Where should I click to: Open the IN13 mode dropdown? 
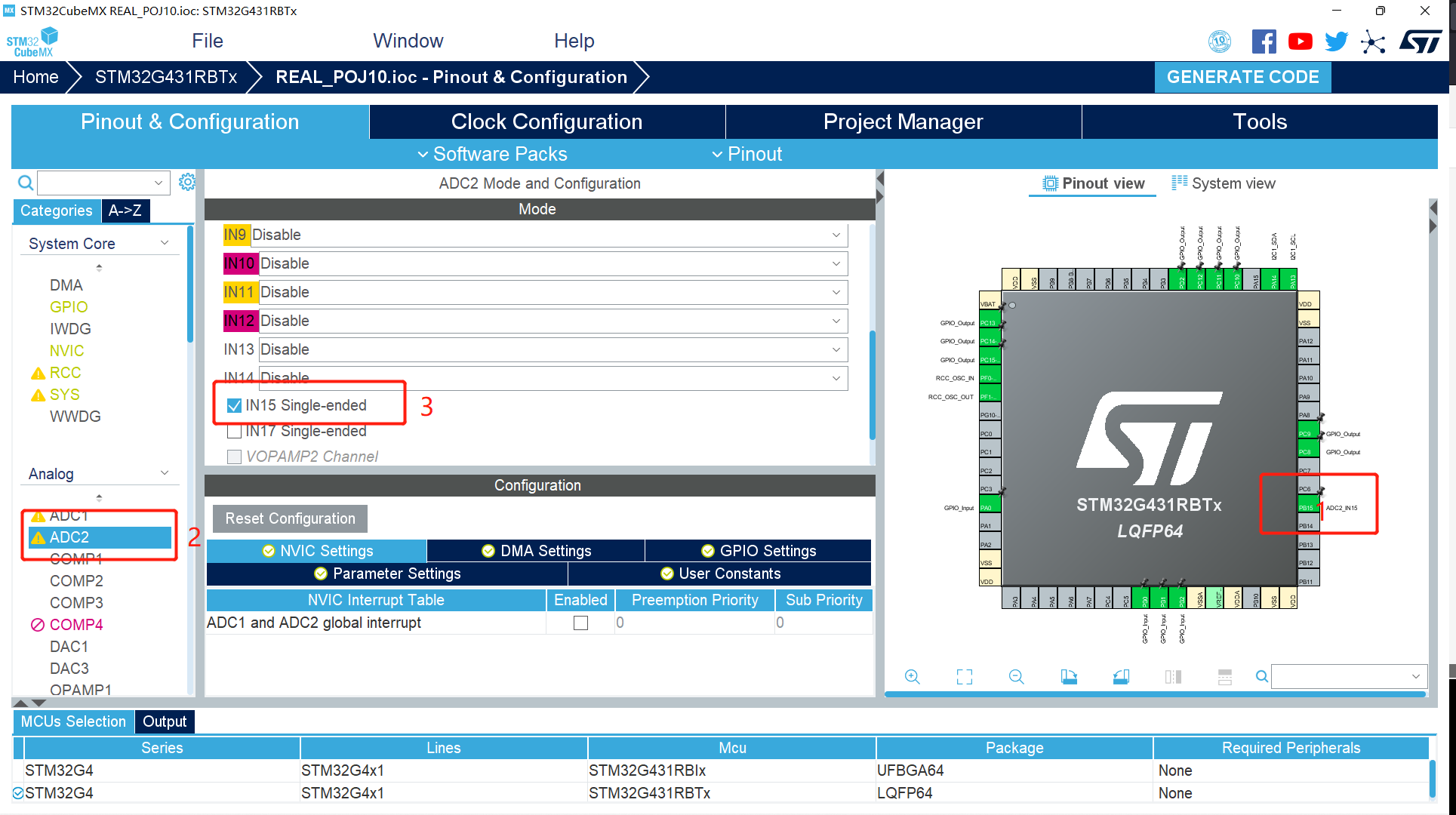tap(553, 349)
